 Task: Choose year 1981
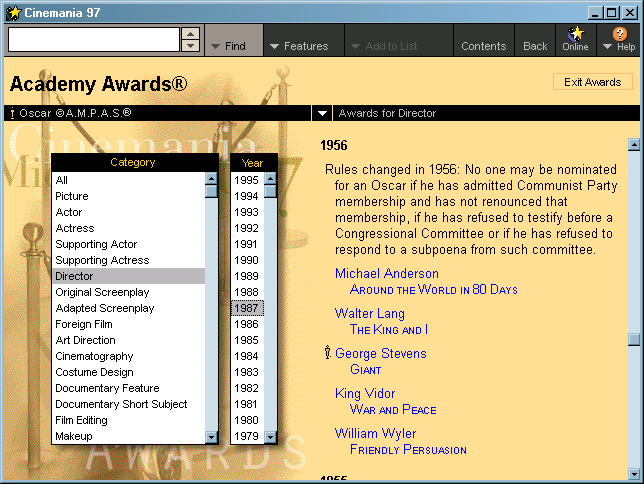(248, 404)
